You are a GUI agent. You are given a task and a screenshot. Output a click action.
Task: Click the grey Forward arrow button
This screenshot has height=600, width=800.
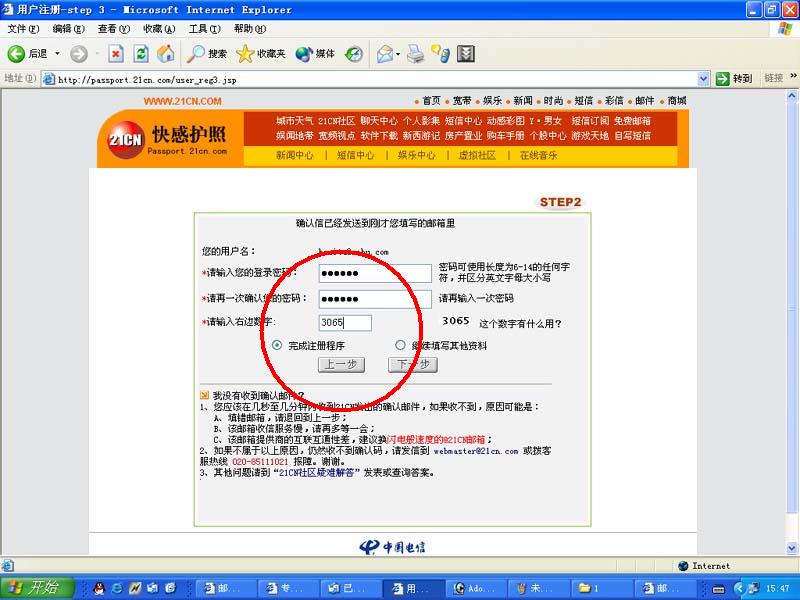[79, 54]
